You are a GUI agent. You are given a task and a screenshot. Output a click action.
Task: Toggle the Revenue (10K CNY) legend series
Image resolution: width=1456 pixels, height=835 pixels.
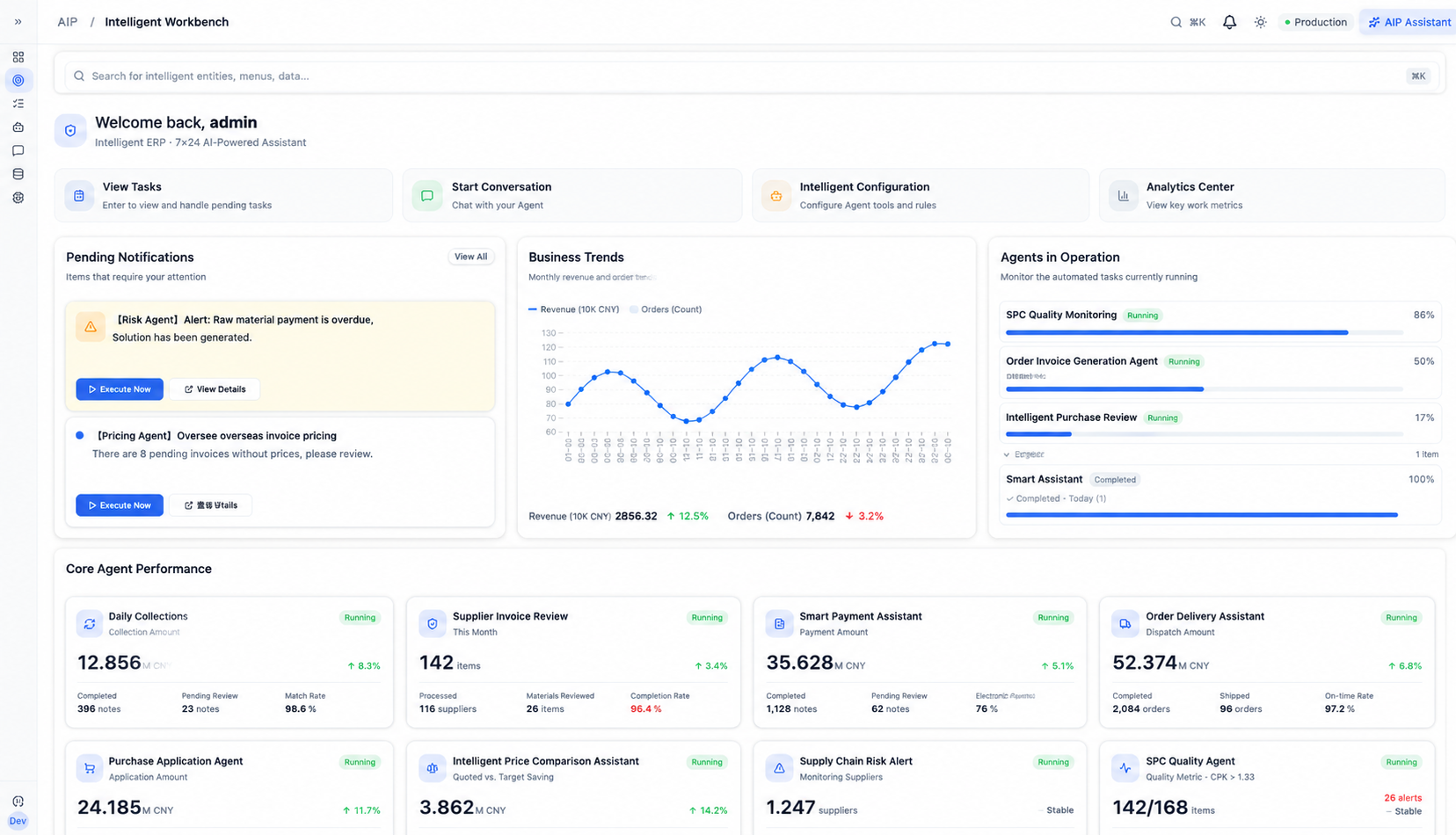tap(574, 309)
